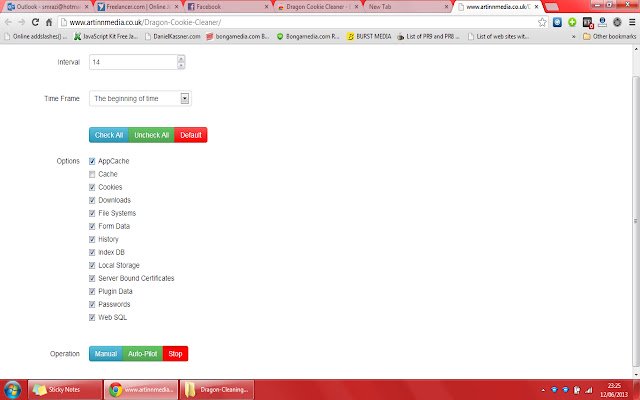Screen dimensions: 640x400
Task: Open Dragon-Cleaning folder in taskbar
Action: pyautogui.click(x=217, y=389)
